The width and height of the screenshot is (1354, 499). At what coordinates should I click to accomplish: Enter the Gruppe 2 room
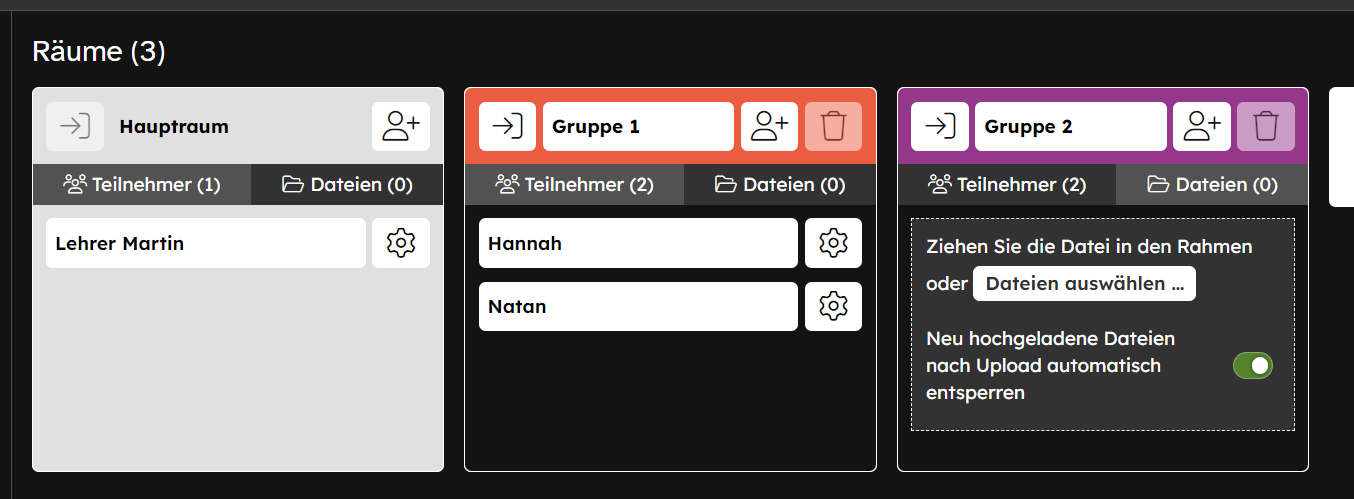[940, 127]
